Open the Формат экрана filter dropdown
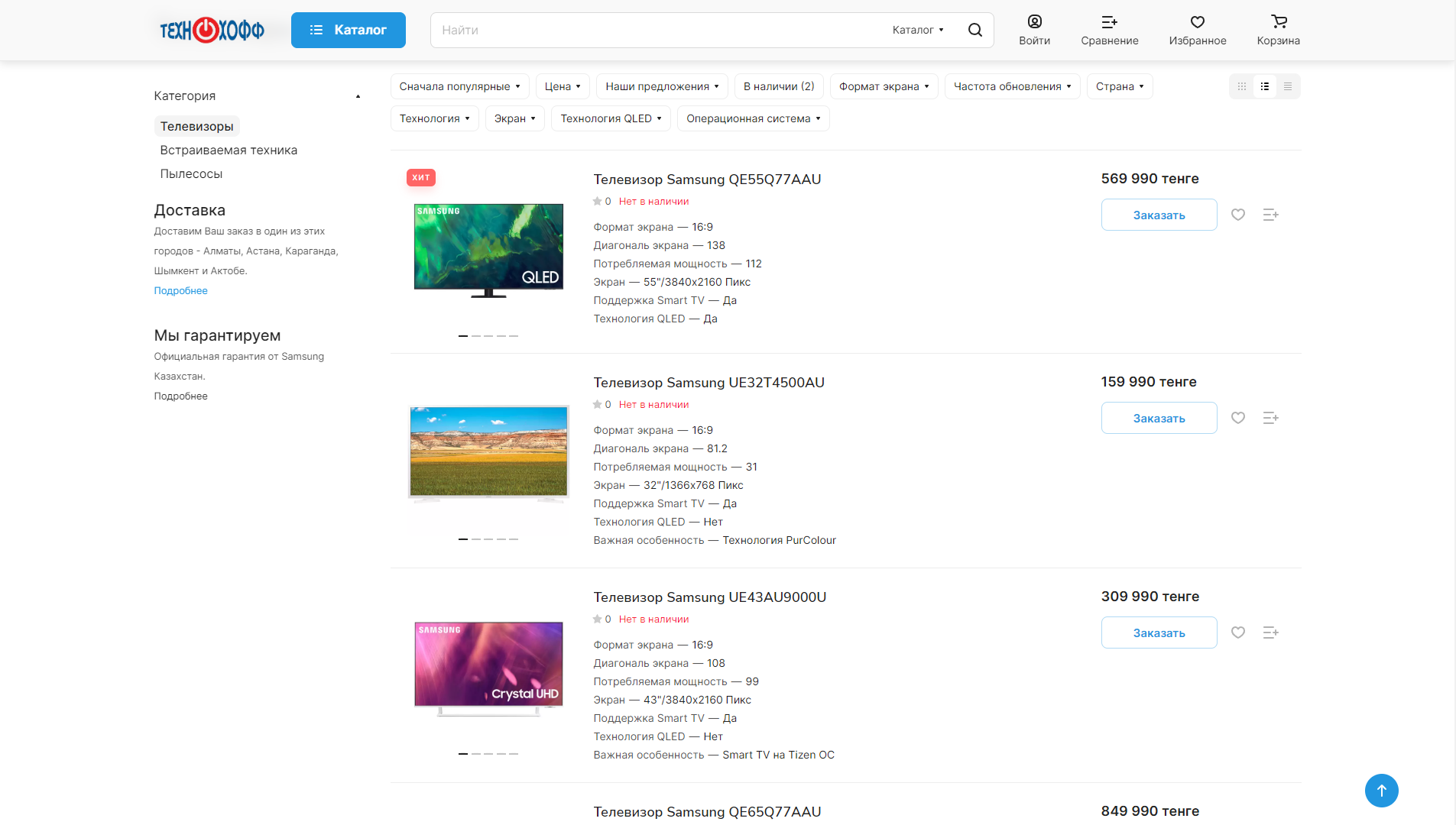Viewport: 1456px width, 825px height. pos(884,86)
